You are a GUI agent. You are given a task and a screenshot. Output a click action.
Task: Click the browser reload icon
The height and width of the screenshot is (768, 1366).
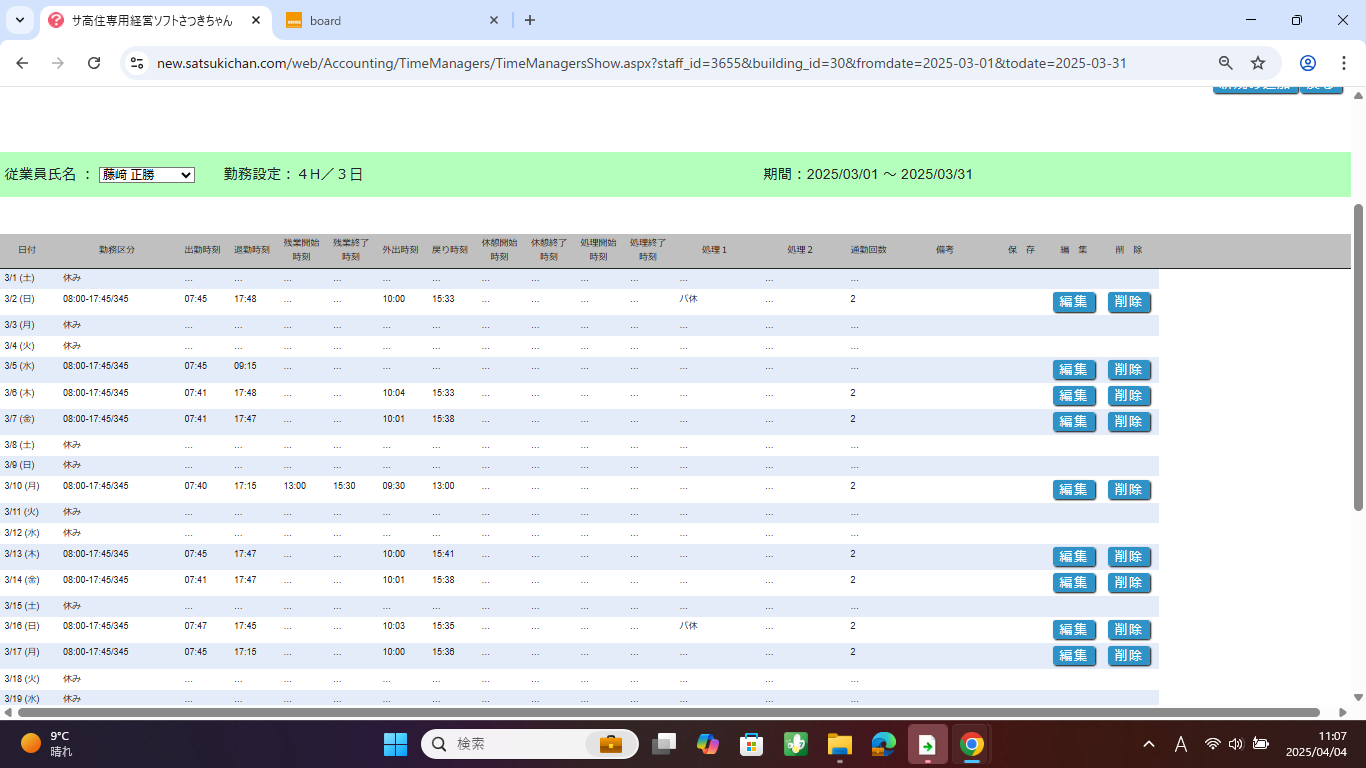94,63
